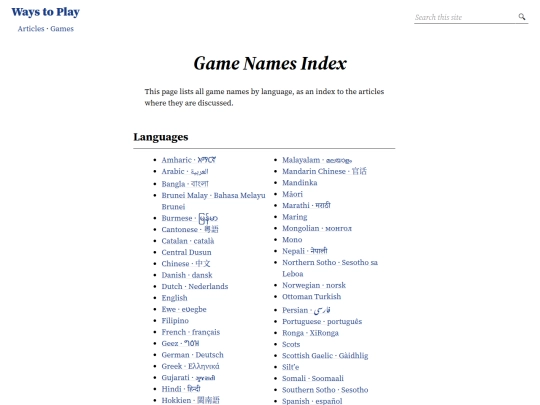Open the Marathi language link

click(306, 205)
